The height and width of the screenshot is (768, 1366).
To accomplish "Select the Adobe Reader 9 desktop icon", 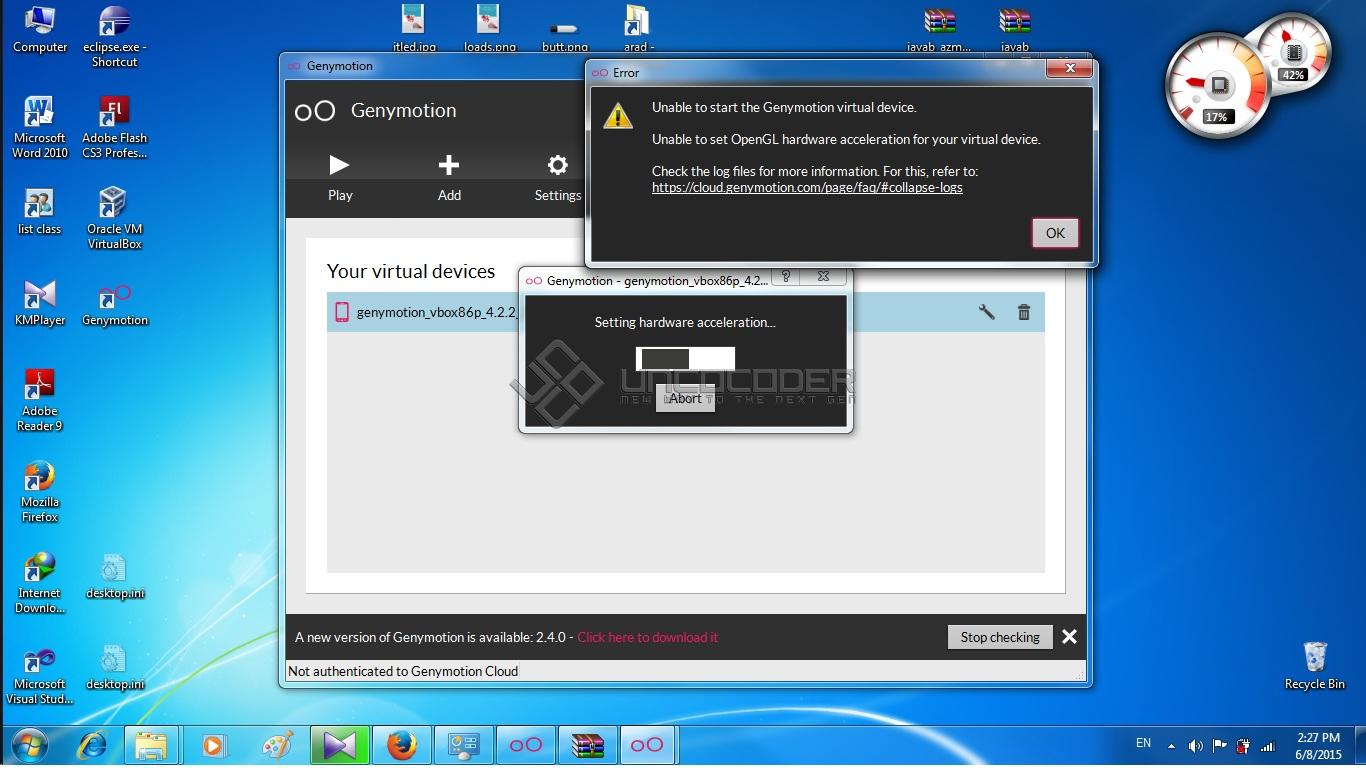I will pos(40,401).
